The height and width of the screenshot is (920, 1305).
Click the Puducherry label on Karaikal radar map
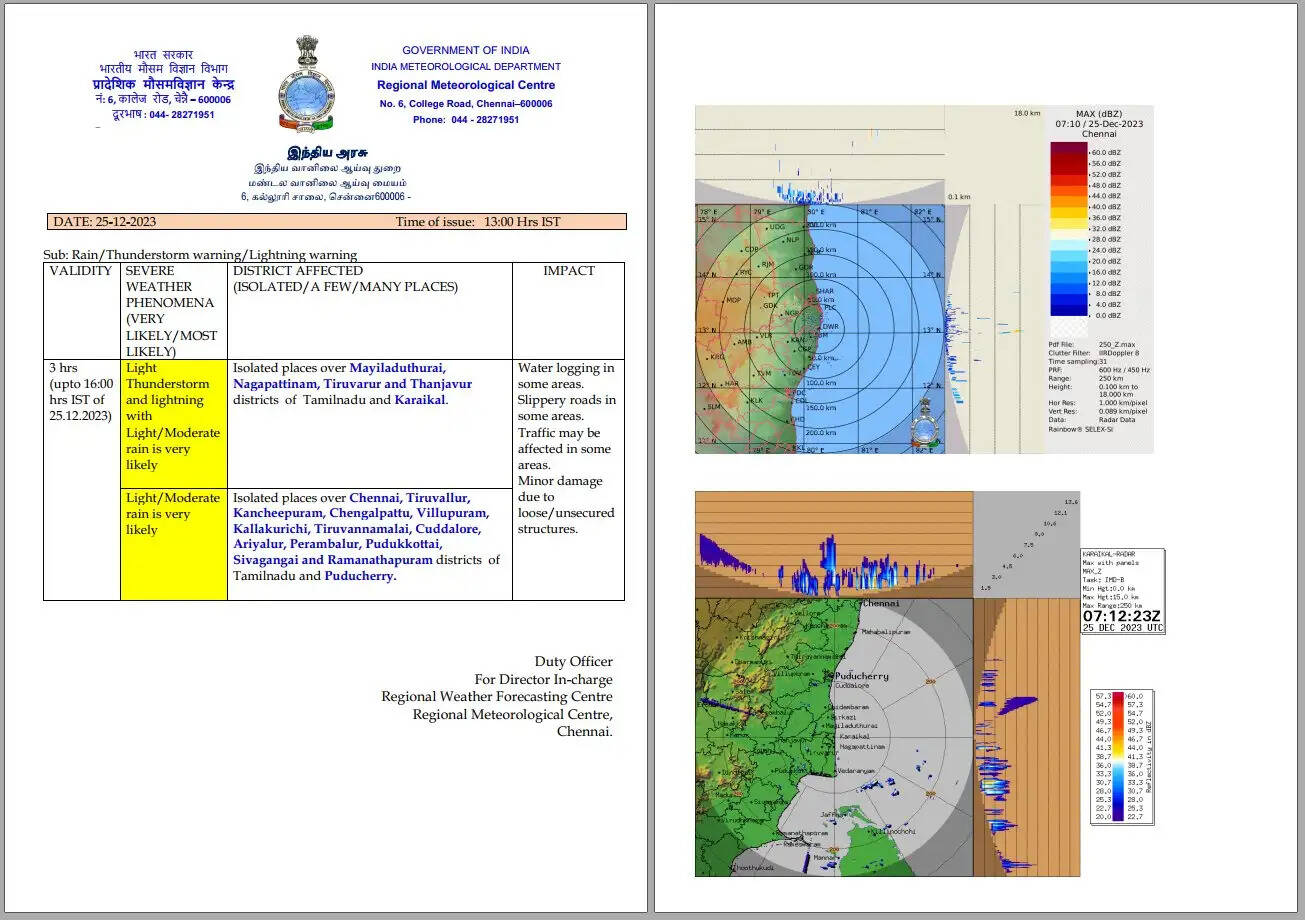point(861,677)
